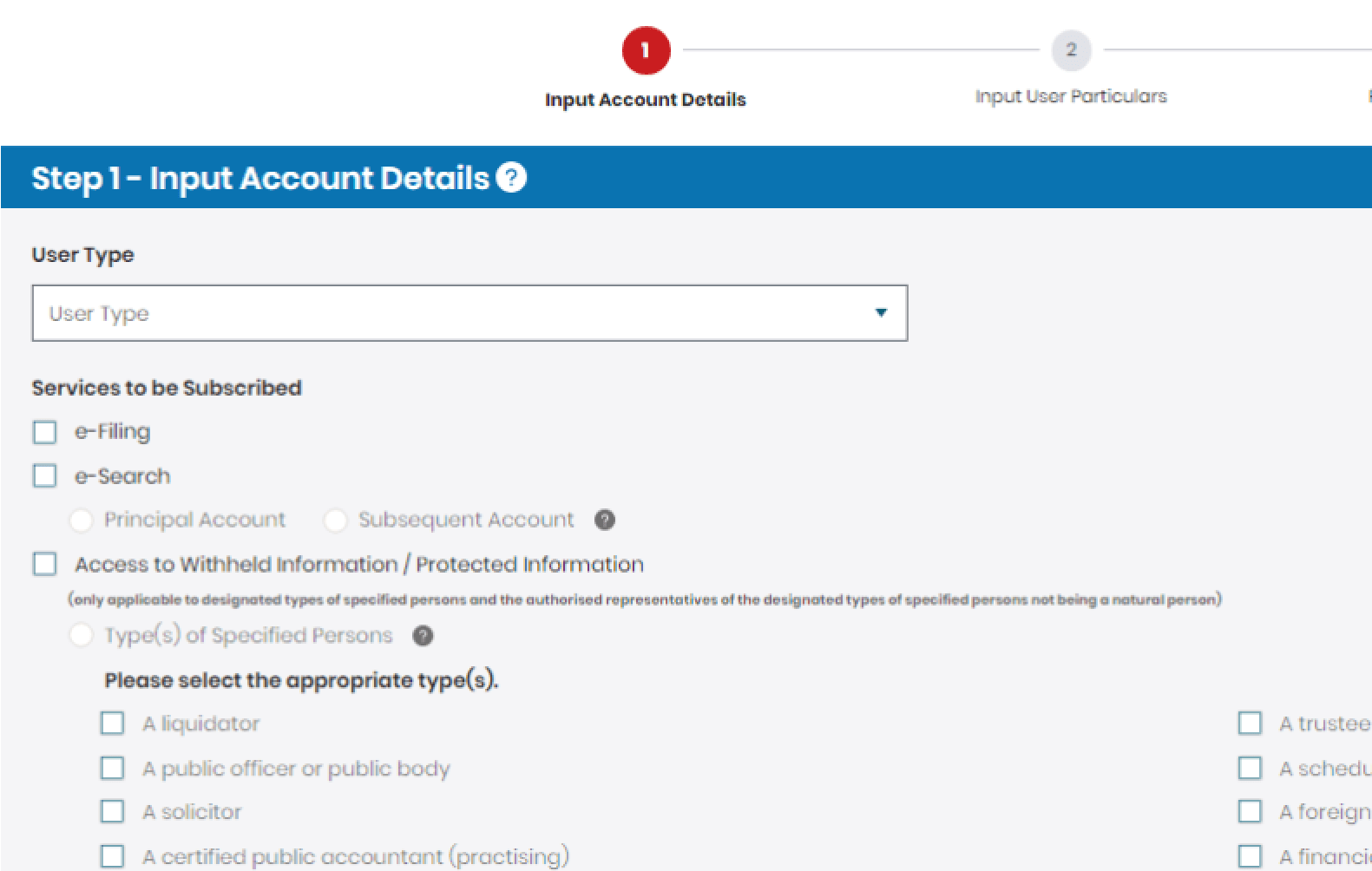Image resolution: width=1372 pixels, height=871 pixels.
Task: Select Type(s) of Specified Persons radio
Action: (82, 636)
